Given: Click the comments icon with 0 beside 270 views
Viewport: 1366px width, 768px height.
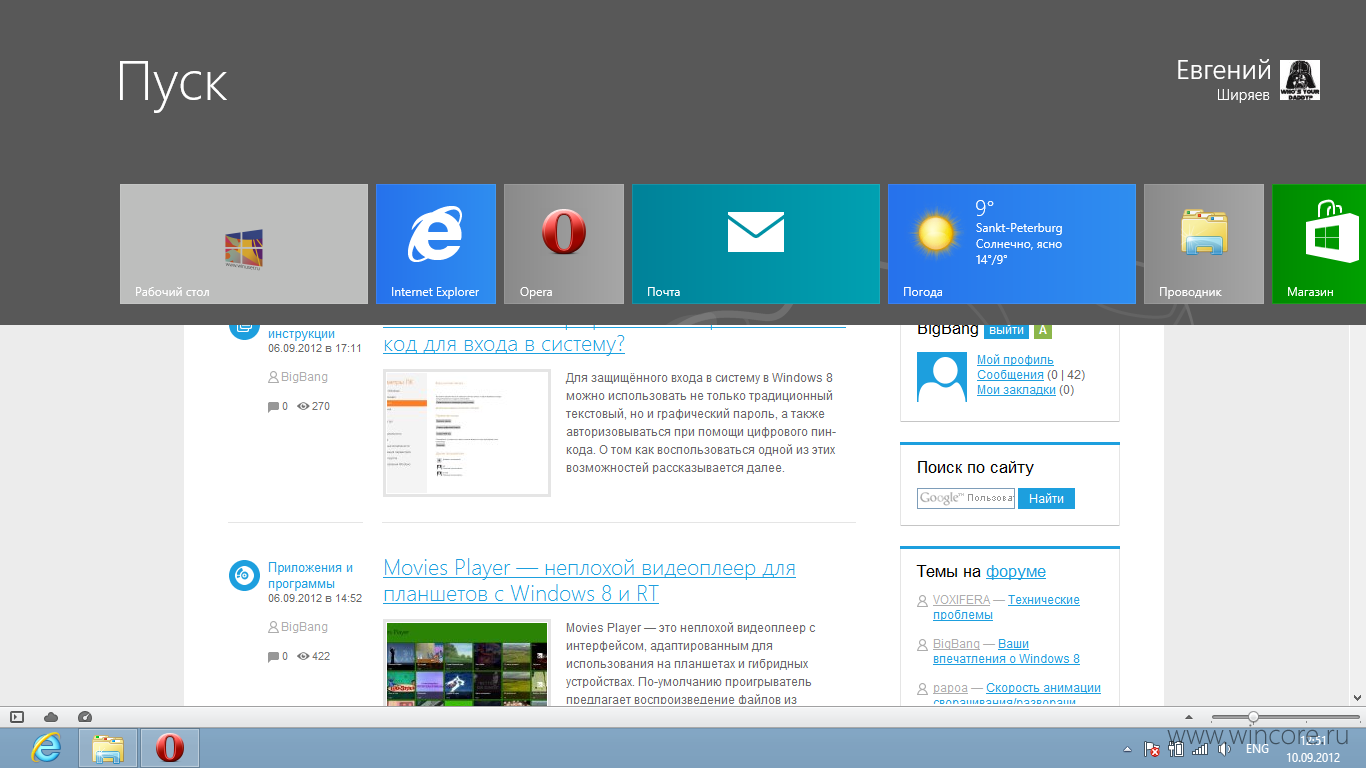Looking at the screenshot, I should click(273, 407).
